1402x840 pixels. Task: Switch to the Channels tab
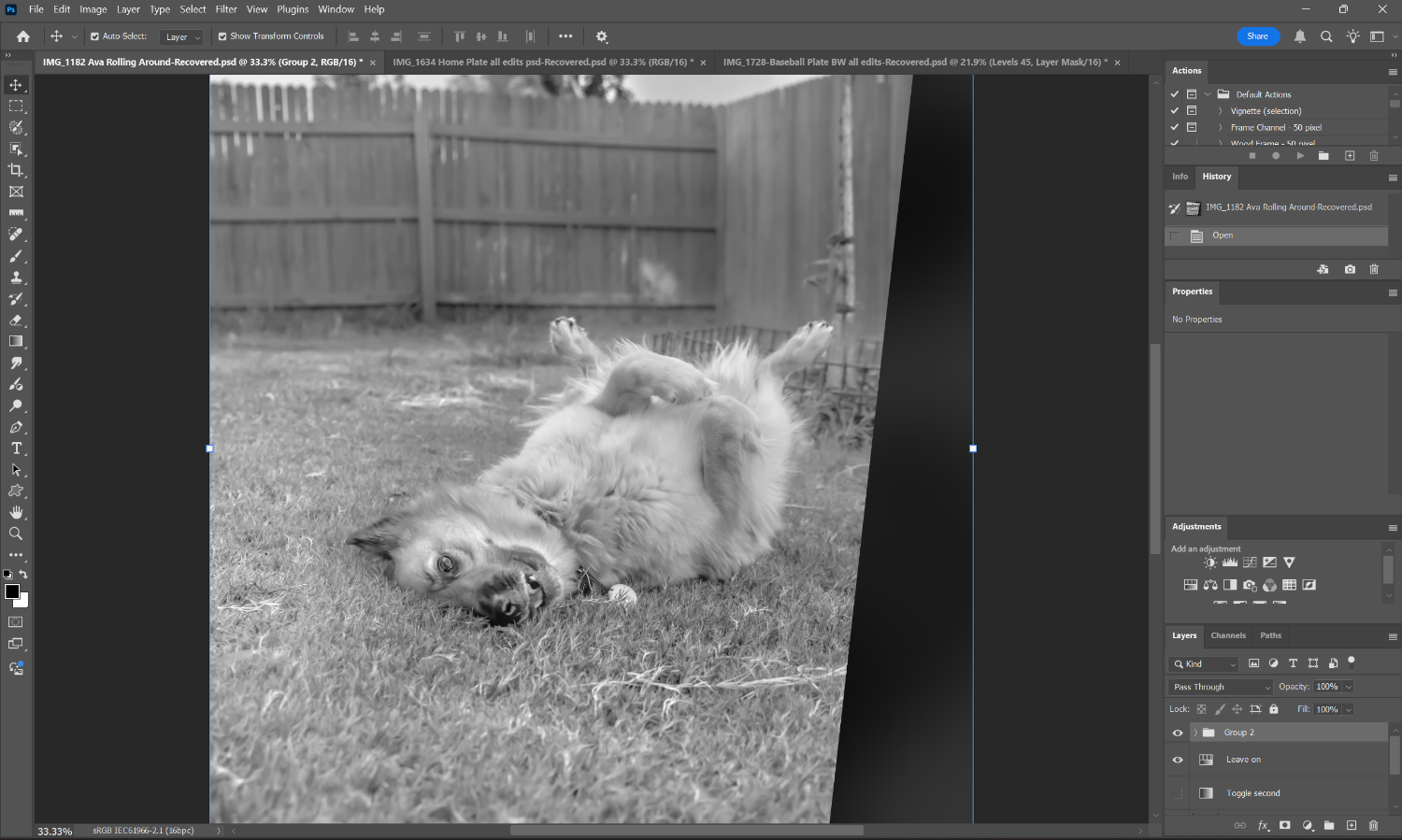pyautogui.click(x=1228, y=635)
